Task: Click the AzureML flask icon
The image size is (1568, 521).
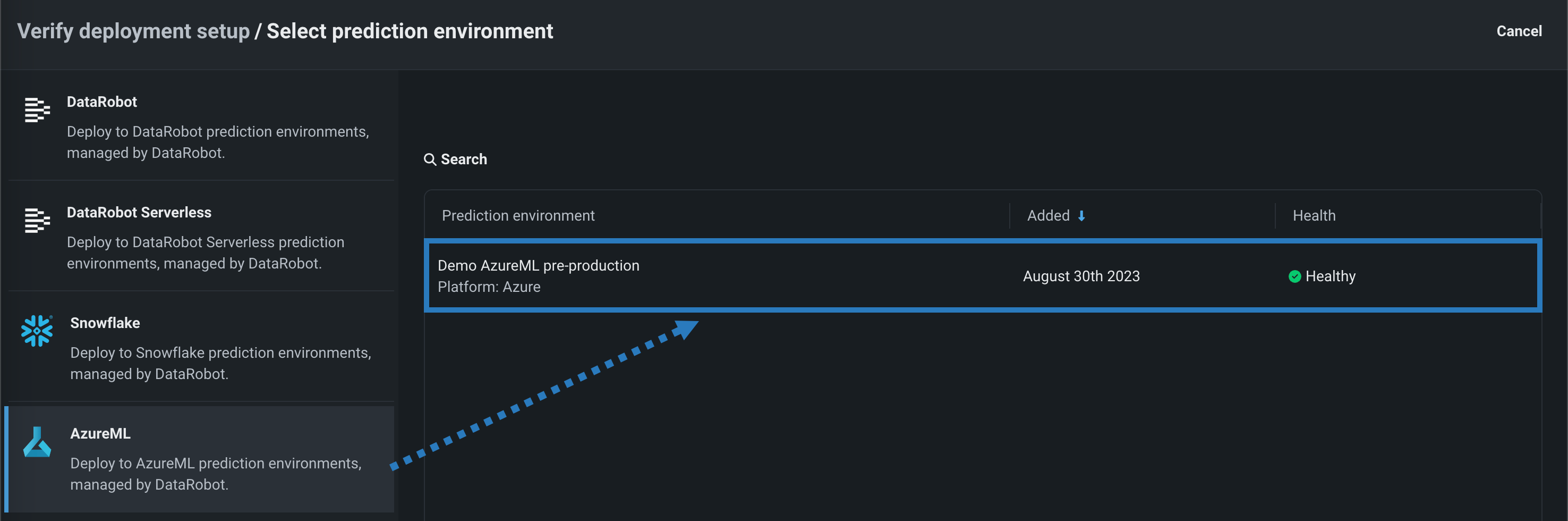Action: 37,442
